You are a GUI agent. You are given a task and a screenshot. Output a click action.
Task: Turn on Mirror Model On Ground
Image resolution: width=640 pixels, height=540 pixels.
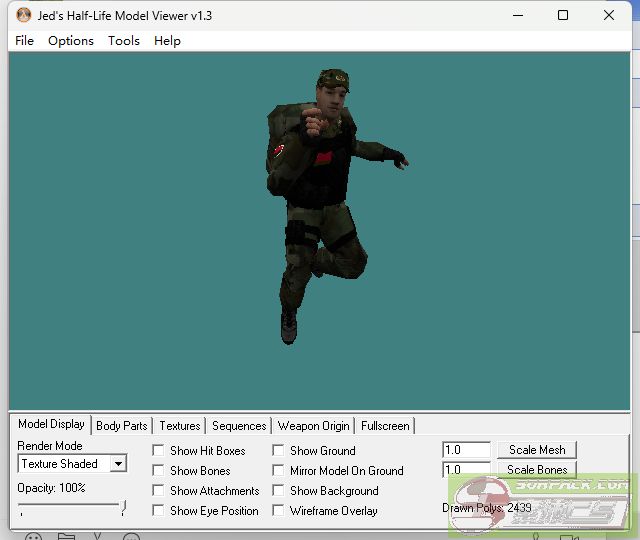click(278, 471)
